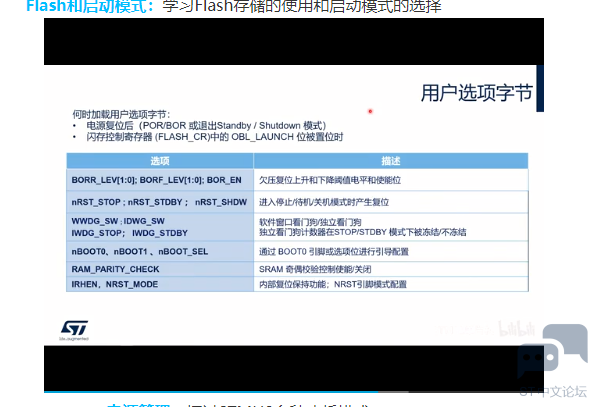Click the slide title '用户选项字节'
This screenshot has height=407, width=596.
(477, 93)
